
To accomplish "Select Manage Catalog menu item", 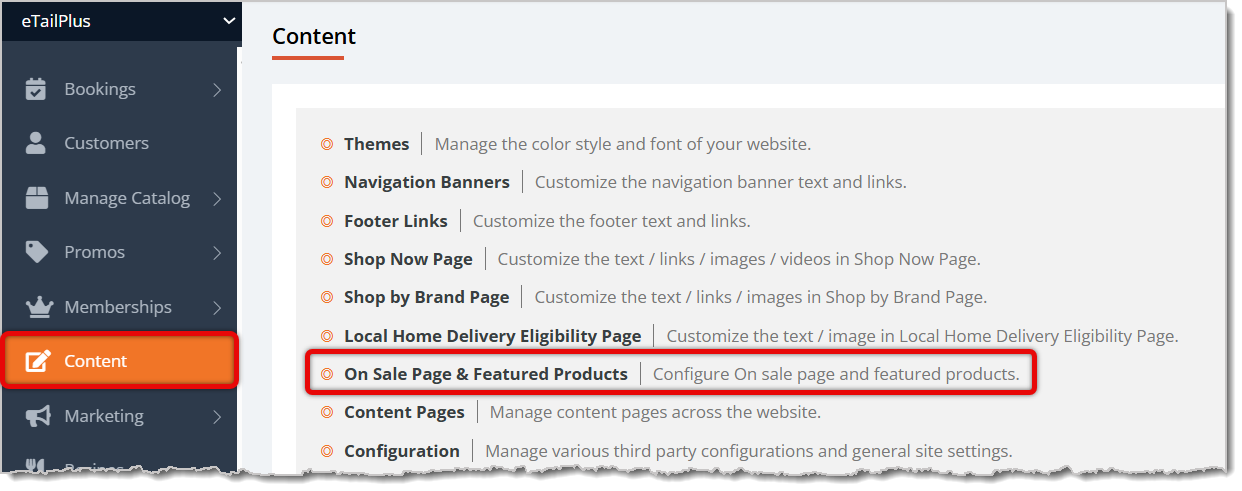I will pyautogui.click(x=127, y=198).
